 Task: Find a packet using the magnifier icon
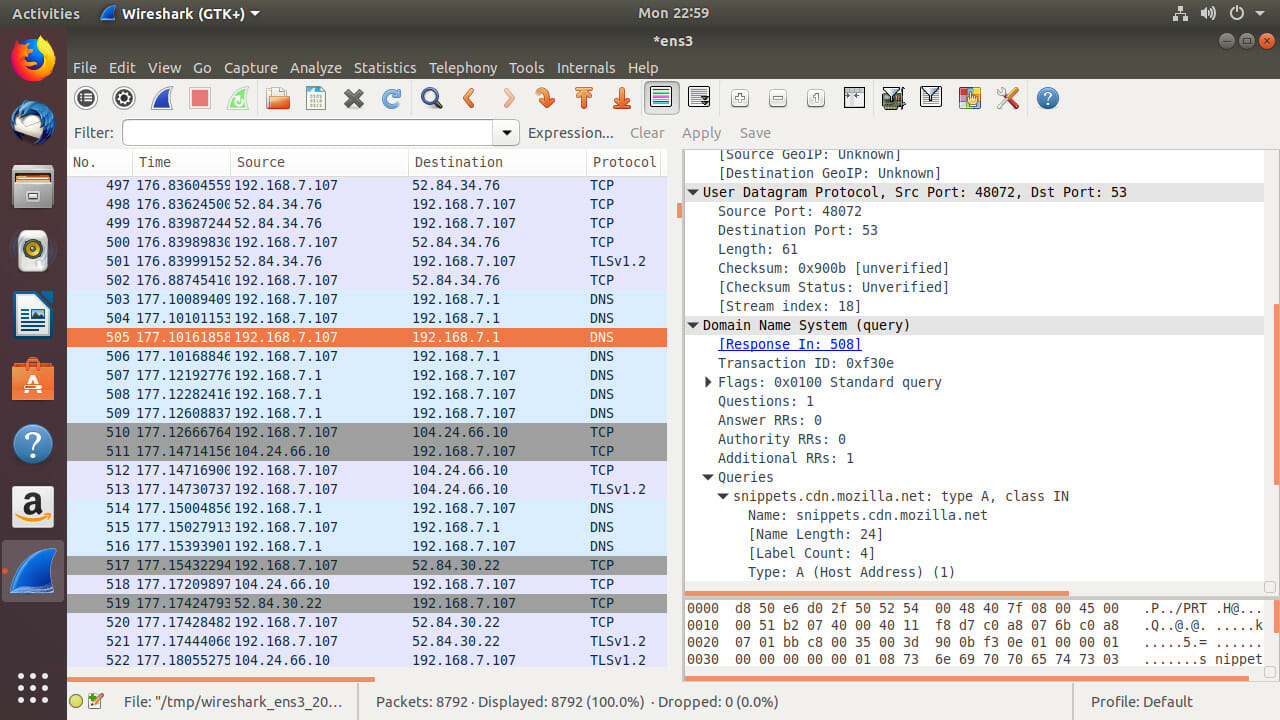431,98
